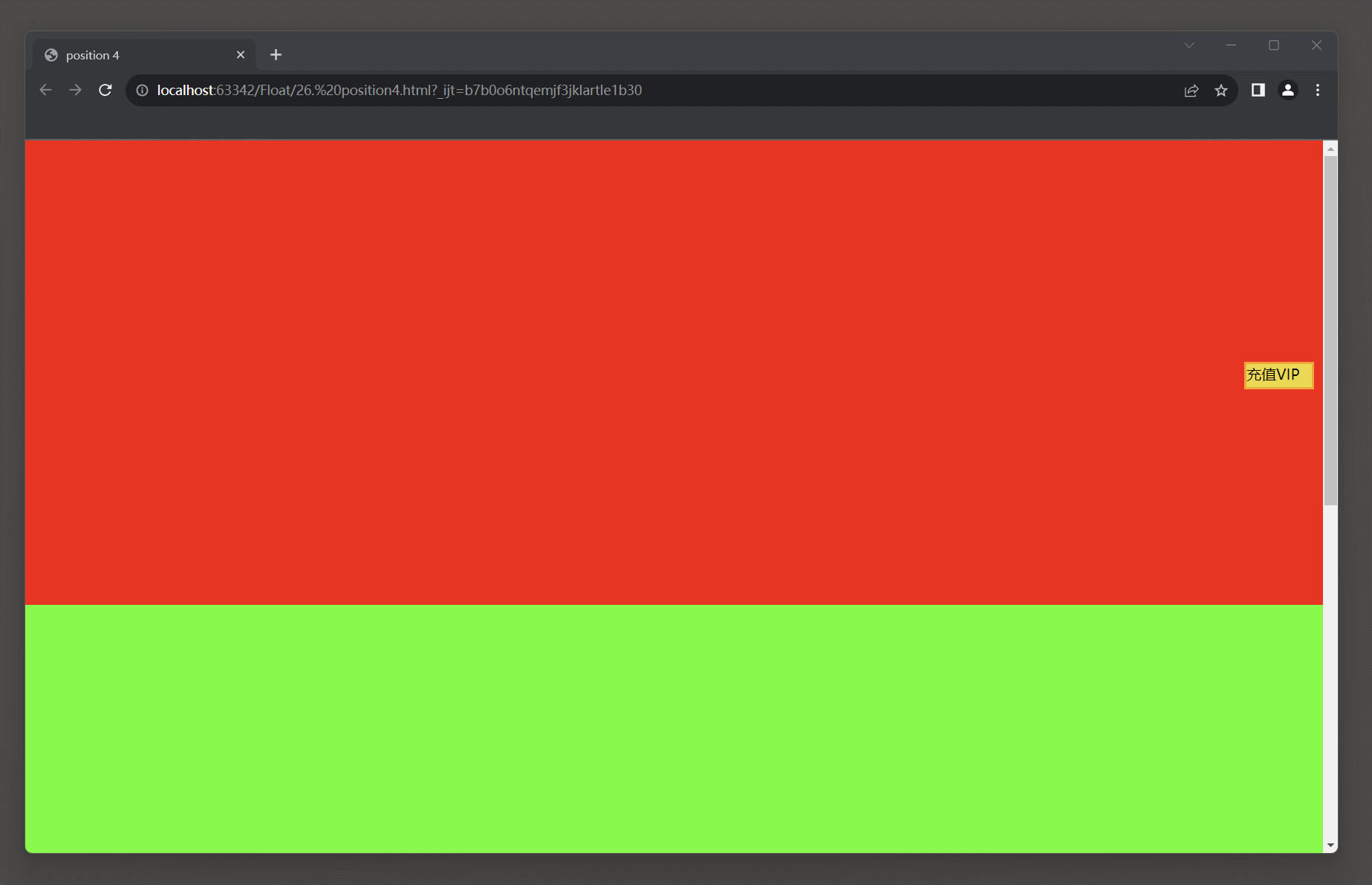This screenshot has height=885, width=1372.
Task: Close the position 4 tab
Action: pyautogui.click(x=241, y=55)
